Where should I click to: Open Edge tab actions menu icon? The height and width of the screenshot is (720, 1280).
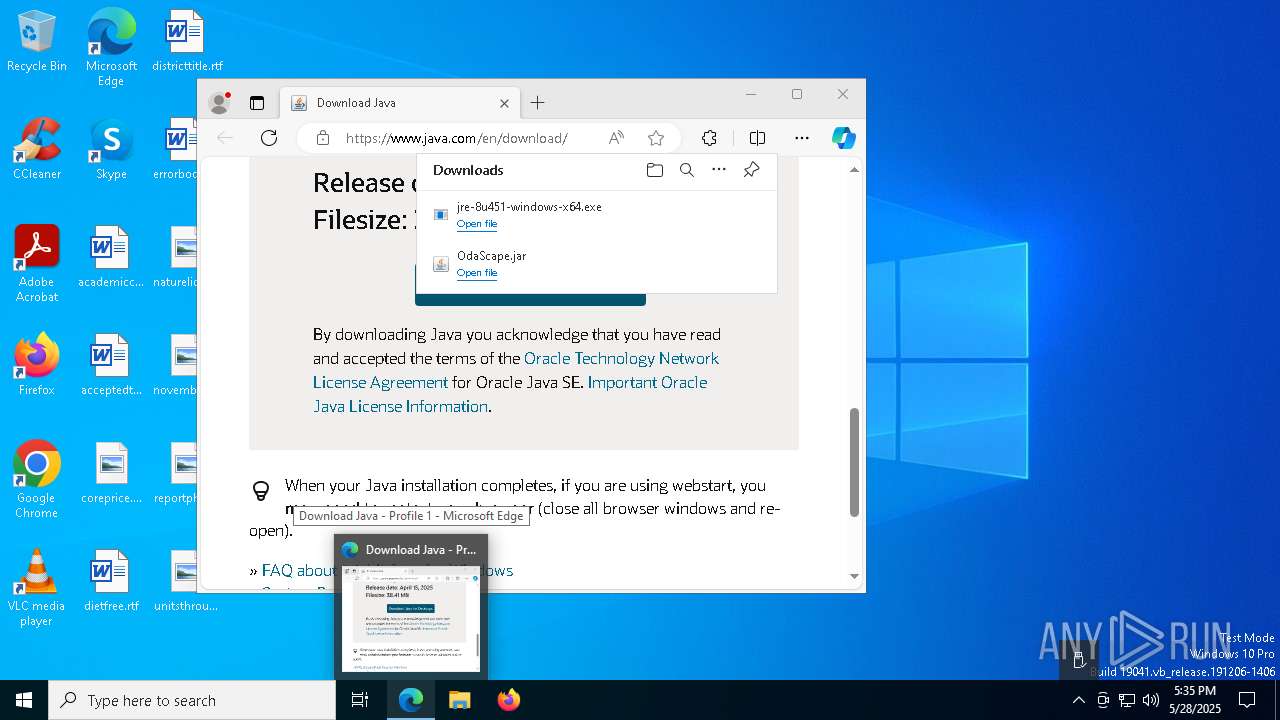click(257, 103)
